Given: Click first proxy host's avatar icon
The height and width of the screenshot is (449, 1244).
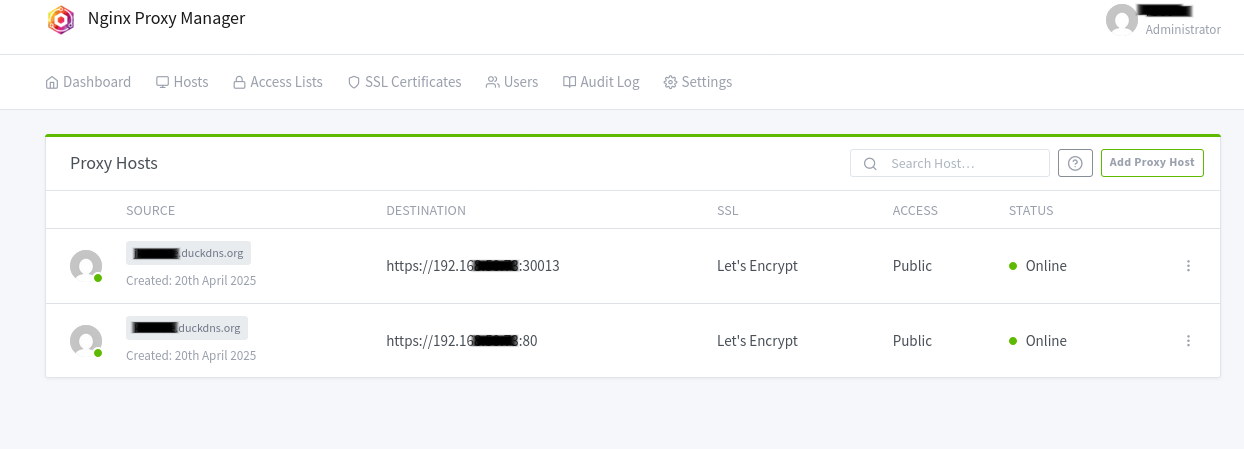Looking at the screenshot, I should click(x=86, y=266).
